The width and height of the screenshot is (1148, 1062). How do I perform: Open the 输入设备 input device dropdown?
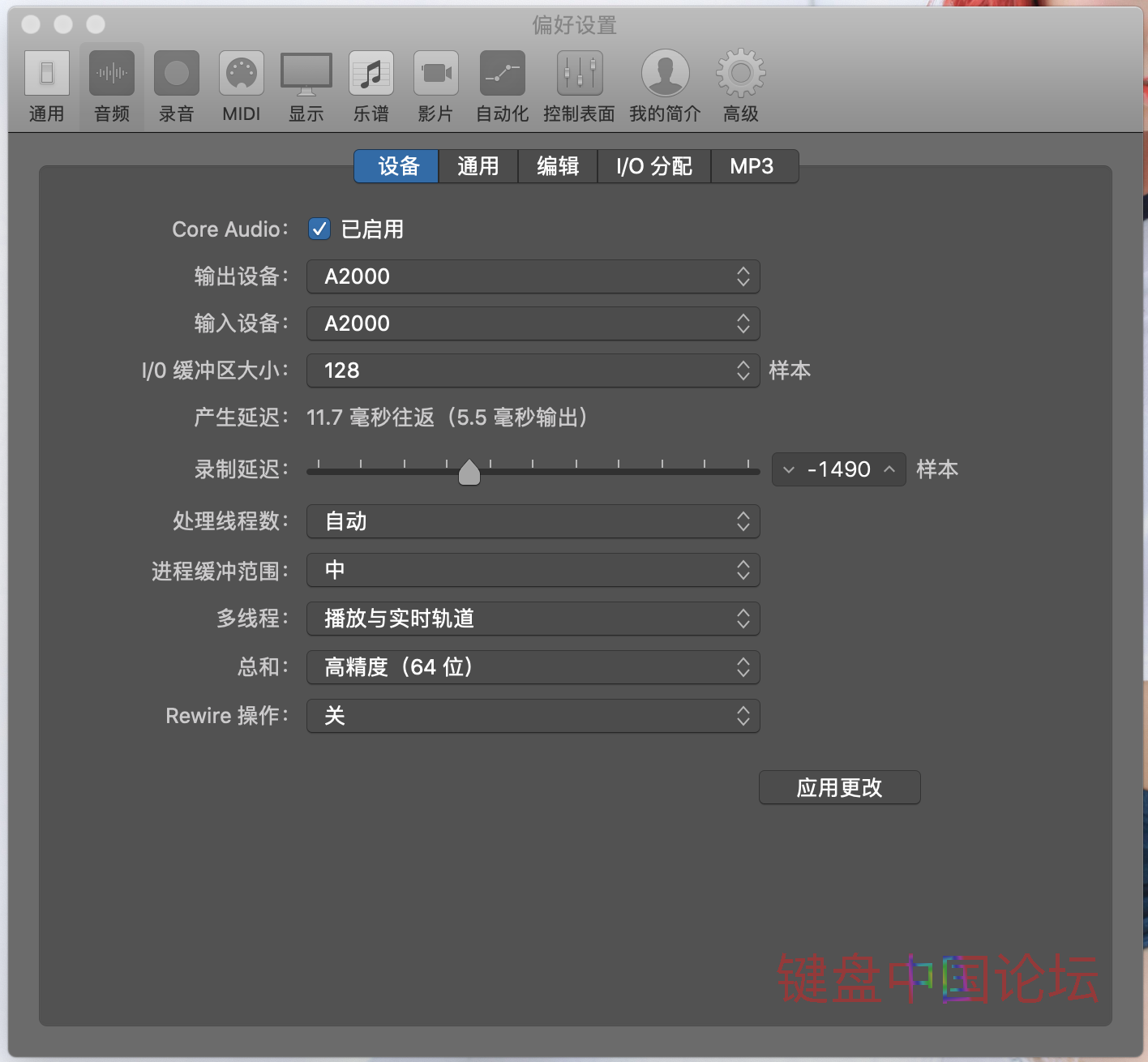tap(533, 323)
